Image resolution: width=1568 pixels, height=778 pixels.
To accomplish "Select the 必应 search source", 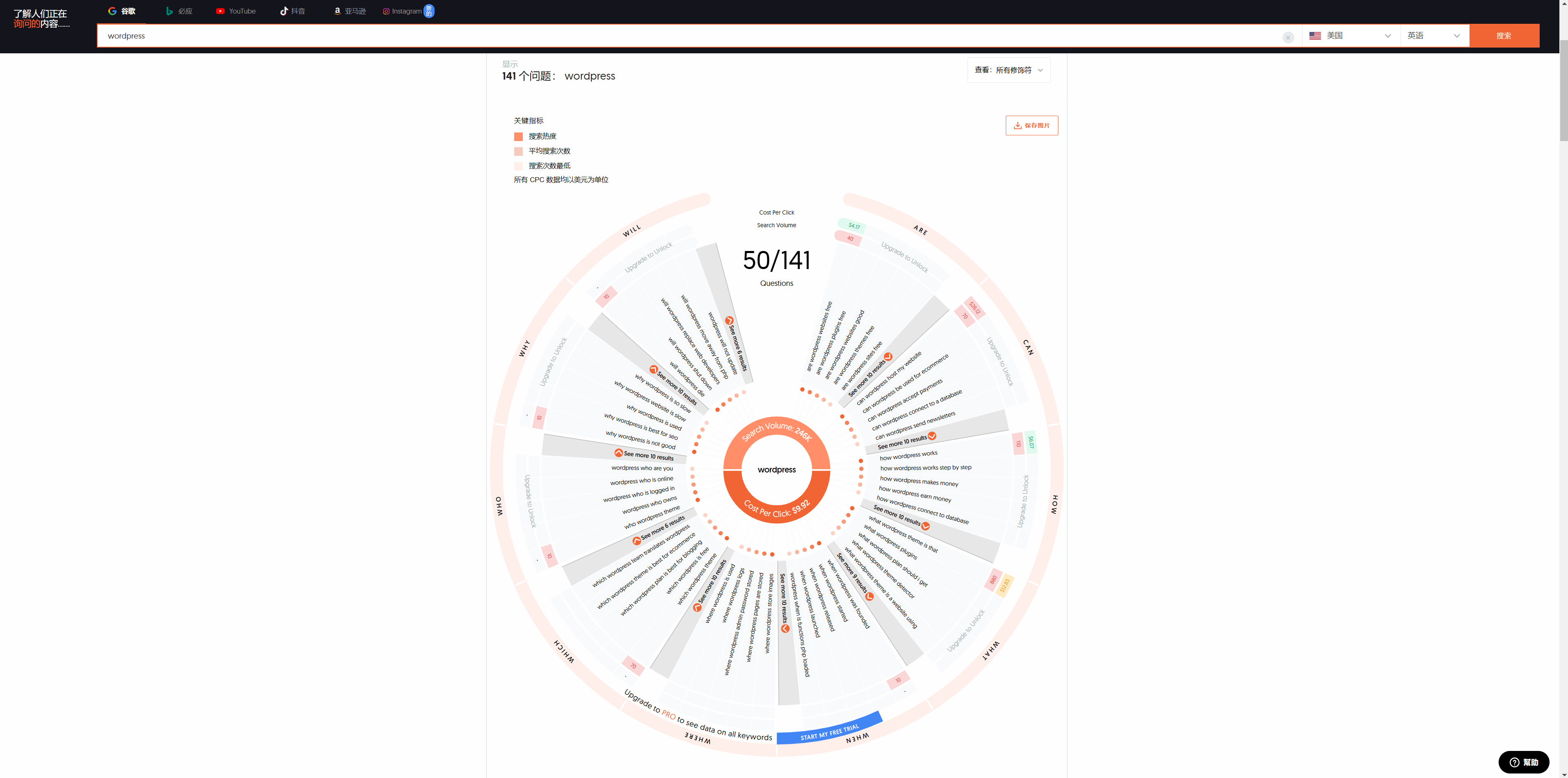I will [179, 10].
